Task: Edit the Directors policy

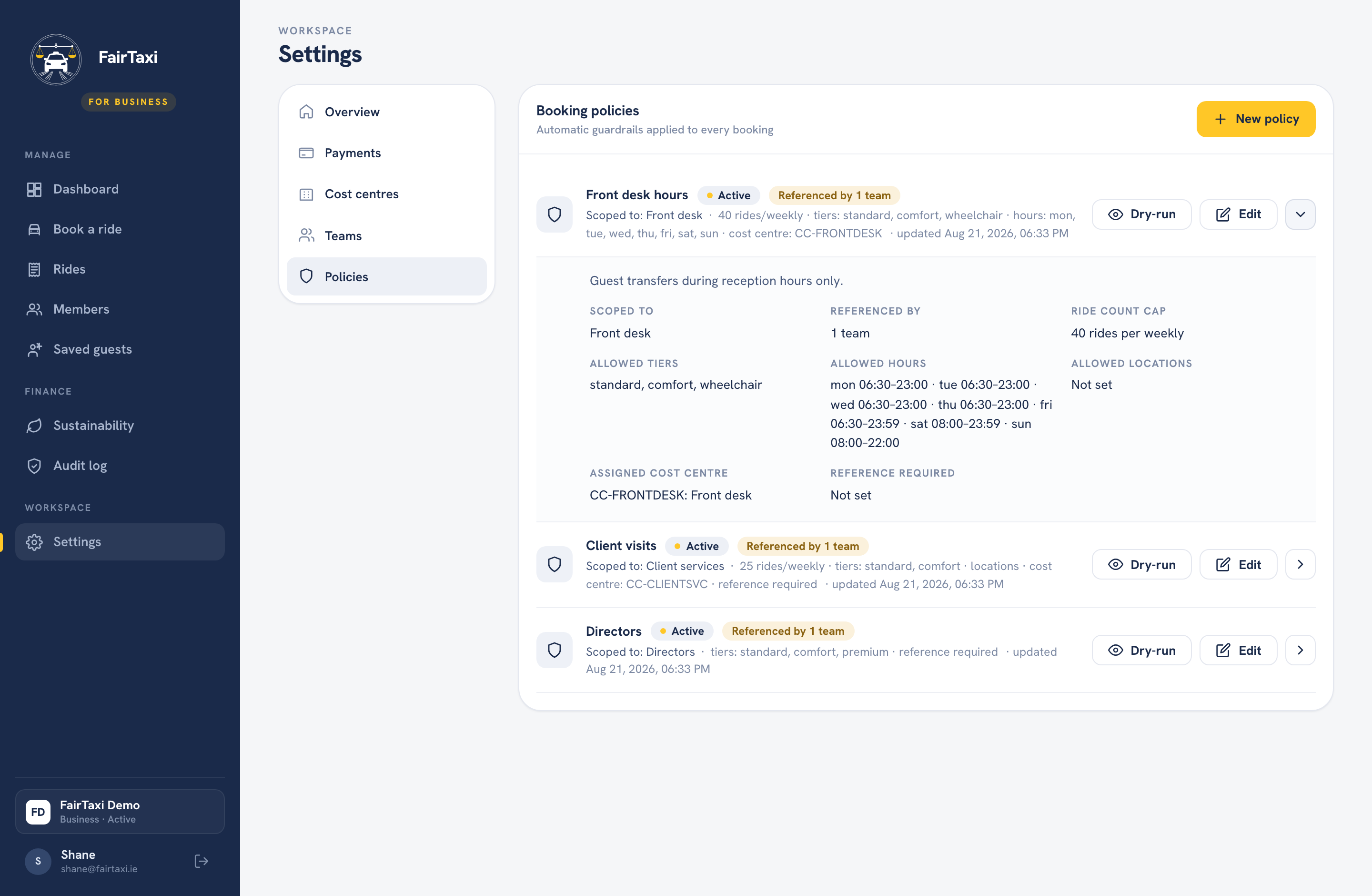Action: (1238, 651)
